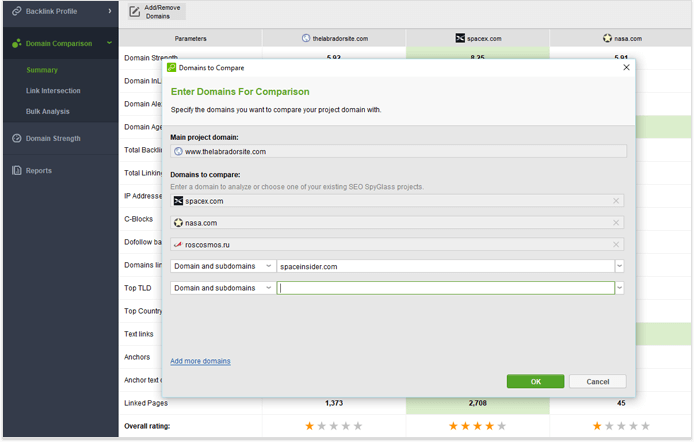Open Backlink Profile link icon in sidebar
The width and height of the screenshot is (694, 442).
(16, 11)
